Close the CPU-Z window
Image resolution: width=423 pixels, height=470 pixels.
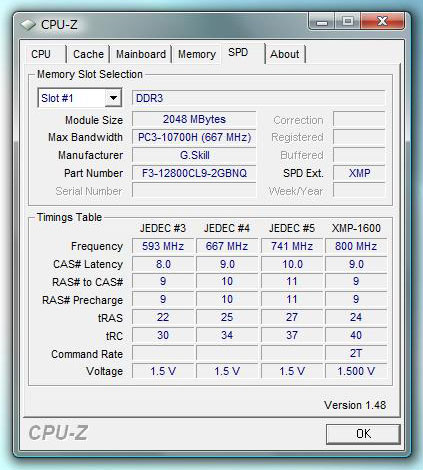[382, 22]
